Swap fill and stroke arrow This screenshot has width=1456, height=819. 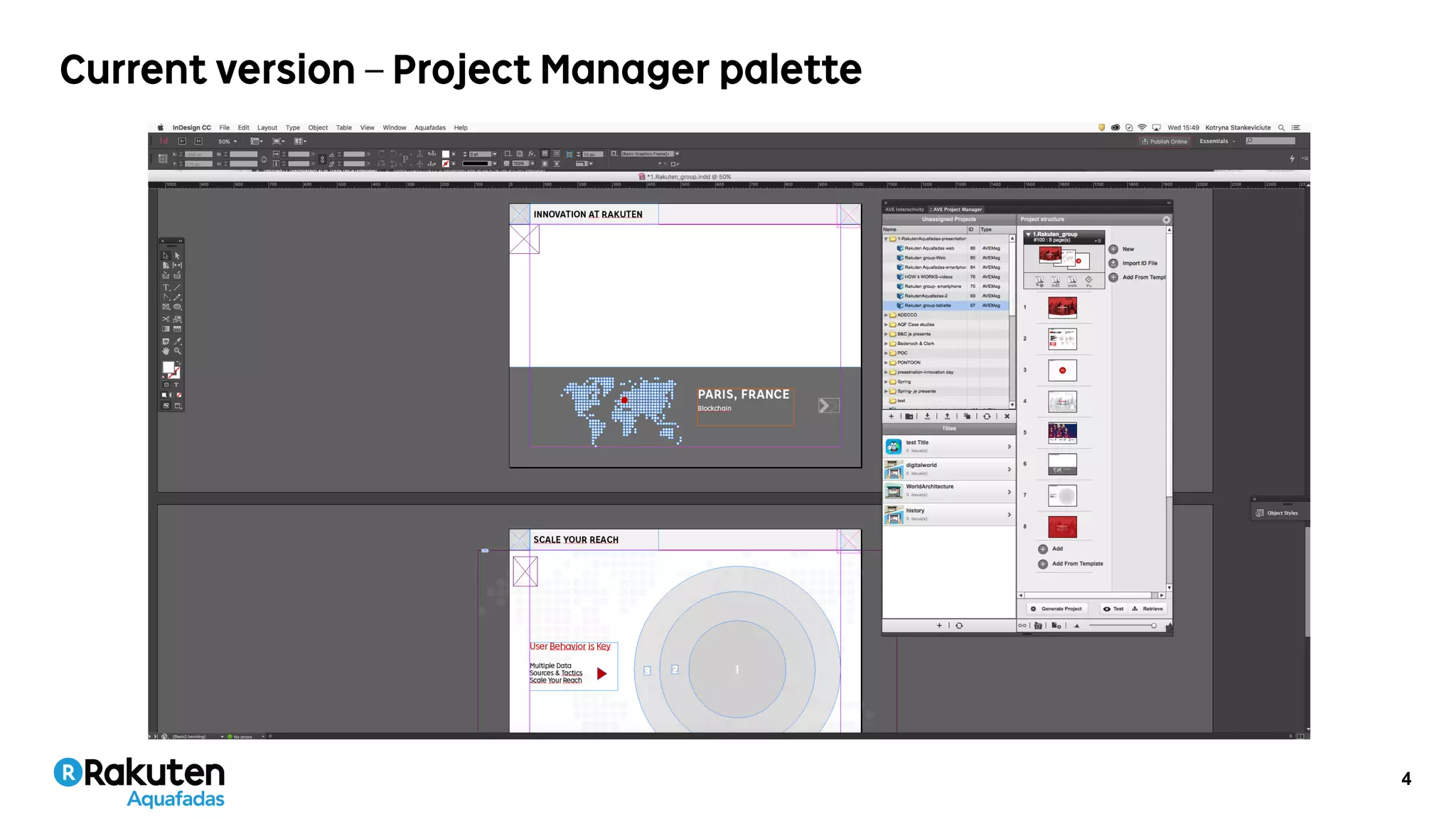(178, 363)
